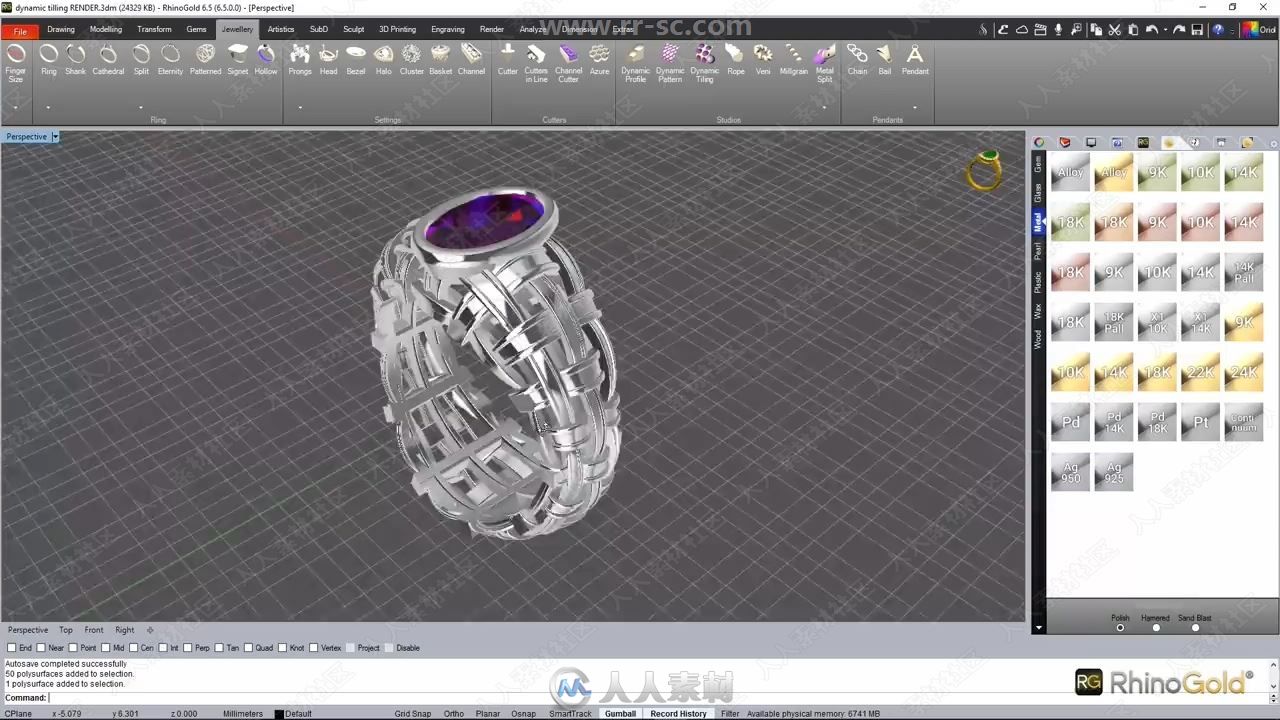Select the Rope studio tool
Screen dimensions: 1280x720
pos(736,60)
